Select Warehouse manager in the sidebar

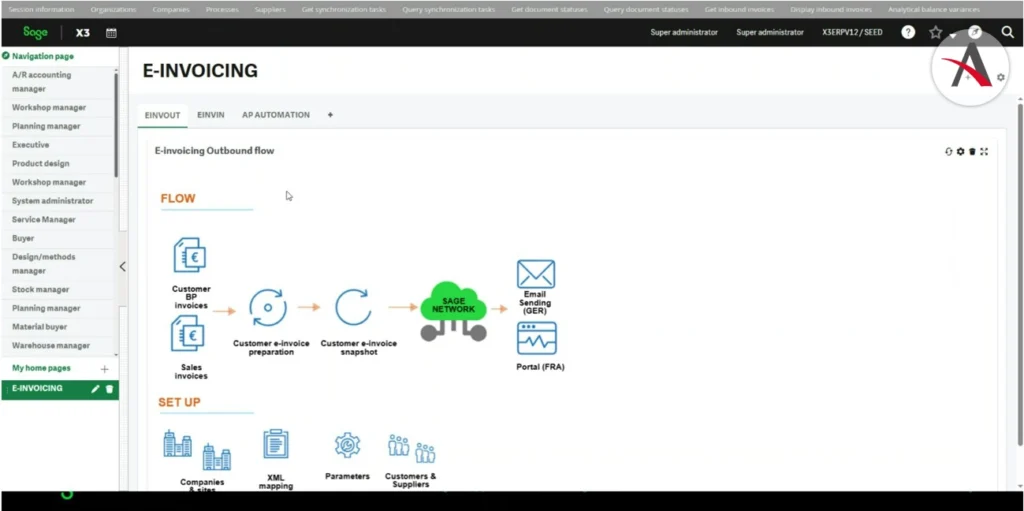point(57,346)
